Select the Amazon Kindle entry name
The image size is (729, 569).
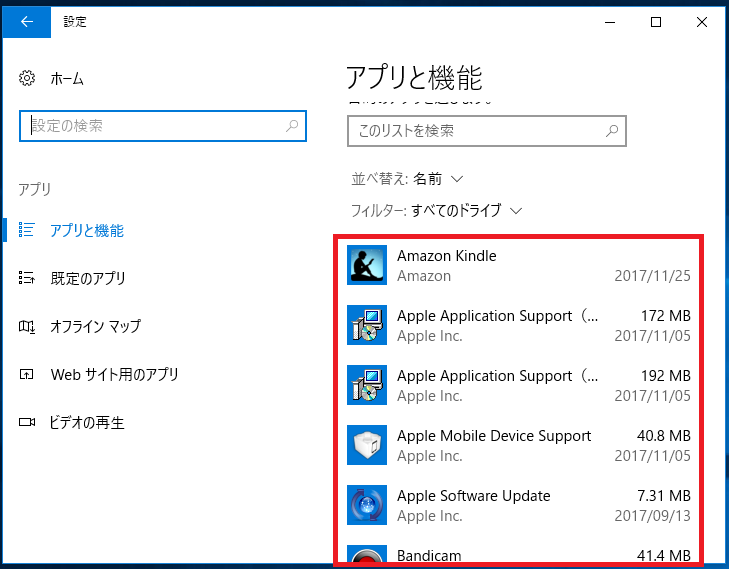(x=446, y=256)
